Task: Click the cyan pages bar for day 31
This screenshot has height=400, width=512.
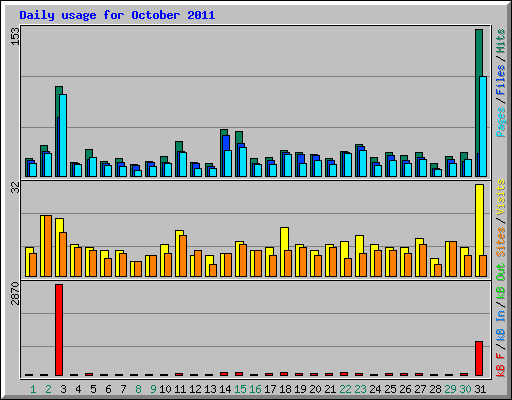Action: point(483,126)
